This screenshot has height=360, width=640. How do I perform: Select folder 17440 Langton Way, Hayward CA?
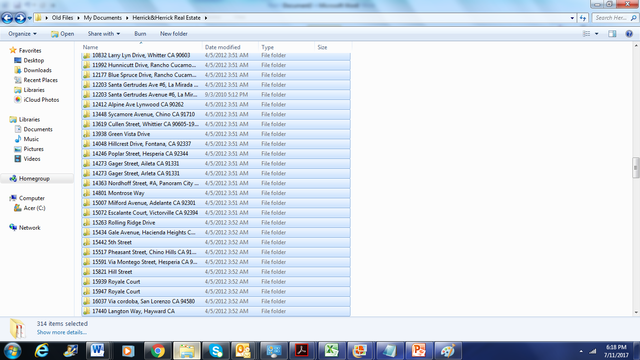point(216,311)
